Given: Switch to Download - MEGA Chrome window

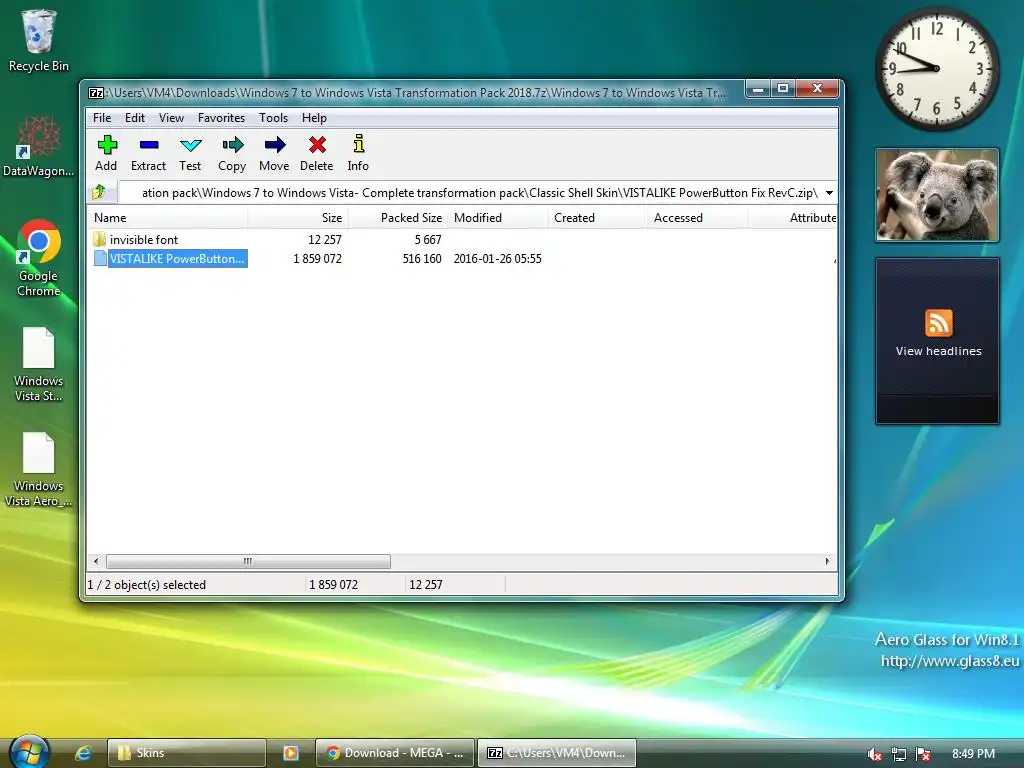Looking at the screenshot, I should 394,753.
